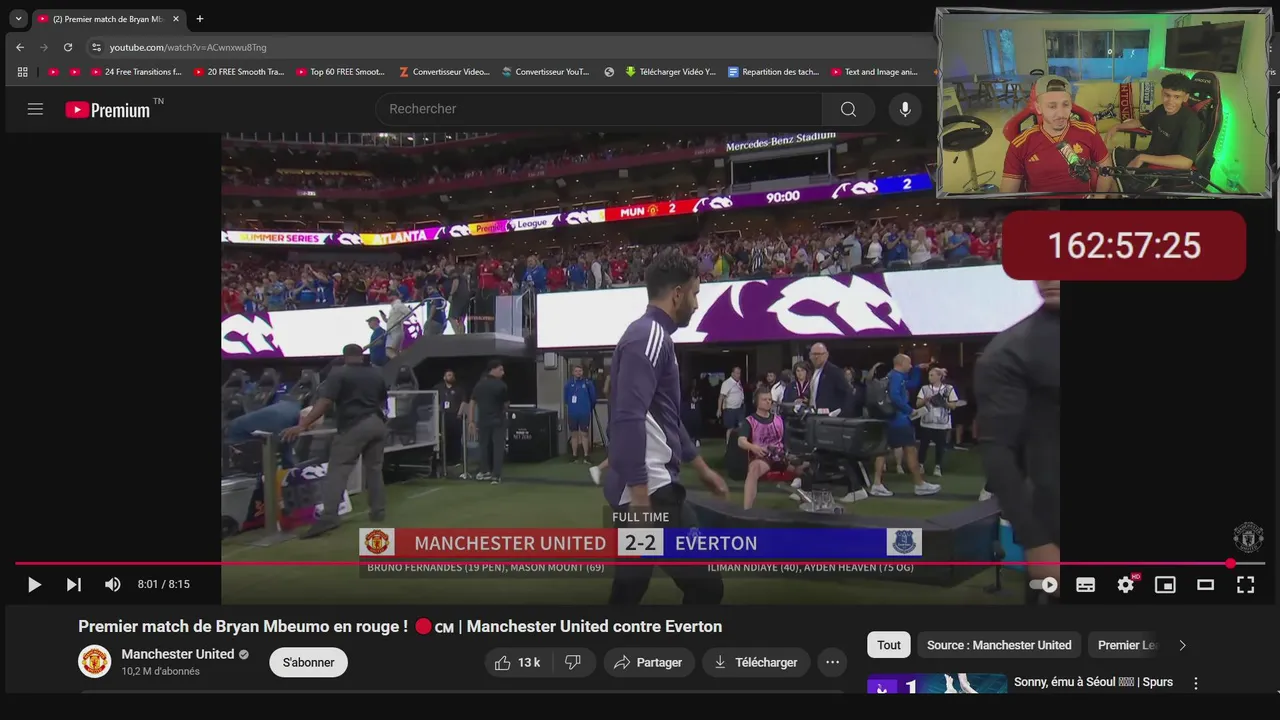Image resolution: width=1280 pixels, height=720 pixels.
Task: Open Manchester United channel name link
Action: (x=178, y=654)
